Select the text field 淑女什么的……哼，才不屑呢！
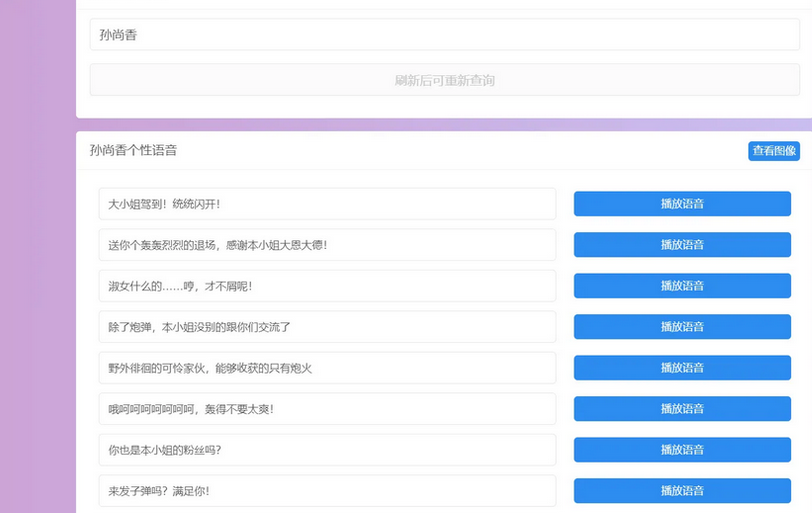The width and height of the screenshot is (812, 513). tap(327, 286)
